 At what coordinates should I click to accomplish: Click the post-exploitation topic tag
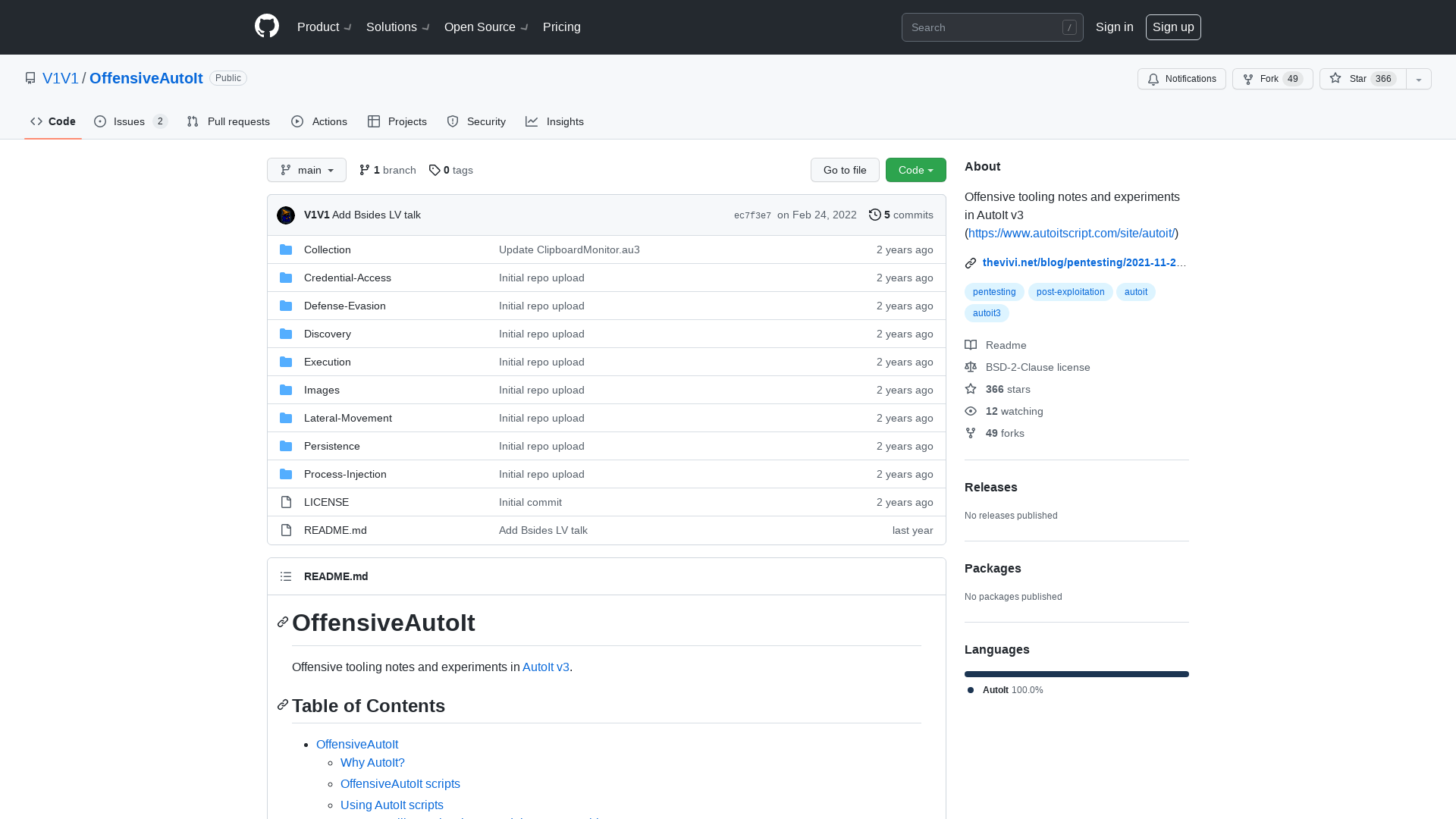1071,292
